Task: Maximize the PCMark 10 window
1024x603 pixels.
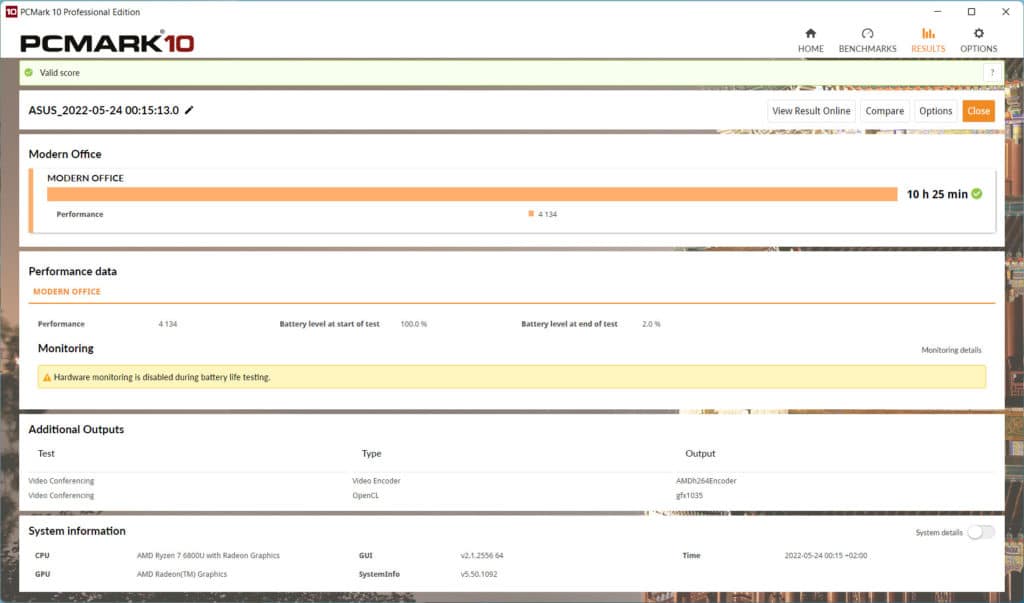Action: 971,12
